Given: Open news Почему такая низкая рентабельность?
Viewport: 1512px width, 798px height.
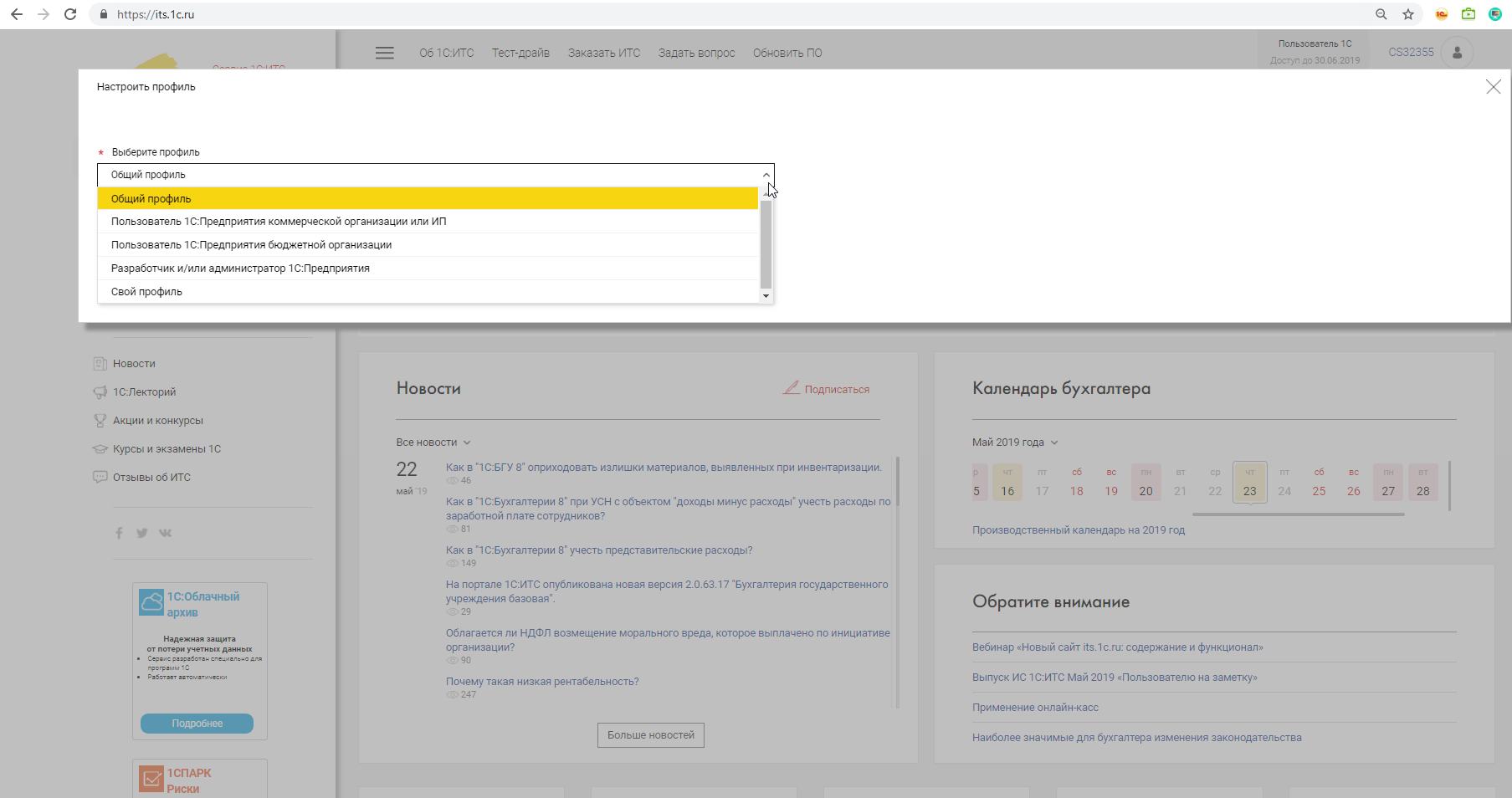Looking at the screenshot, I should click(x=542, y=682).
